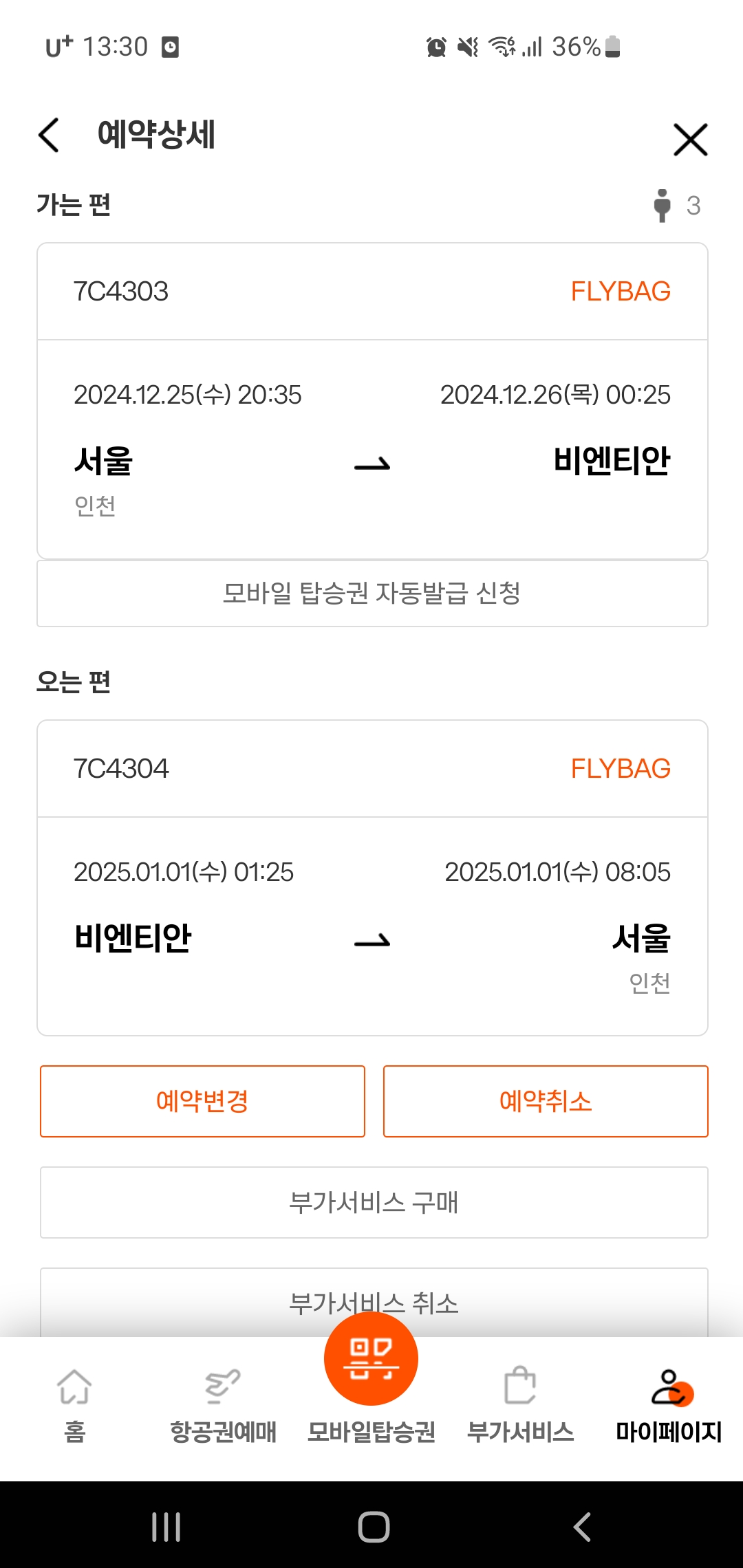The height and width of the screenshot is (1568, 743).
Task: Tap FLYBAG label on flight 7C4304
Action: point(621,769)
